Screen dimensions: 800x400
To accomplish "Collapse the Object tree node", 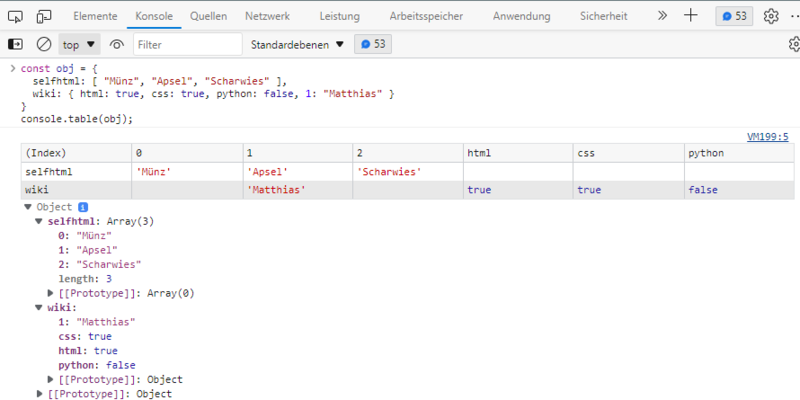I will 28,207.
